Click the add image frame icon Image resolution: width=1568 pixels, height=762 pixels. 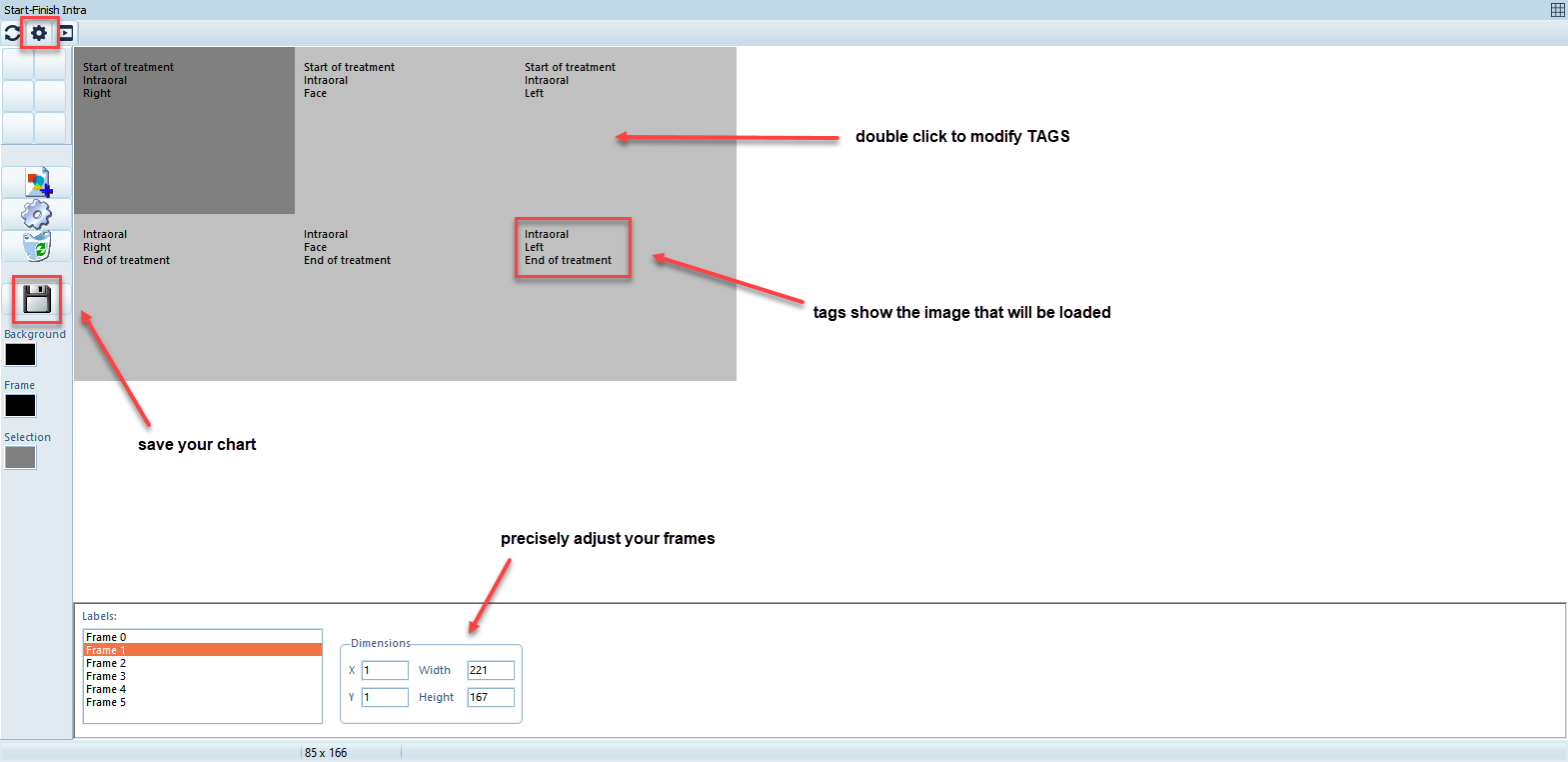[38, 183]
